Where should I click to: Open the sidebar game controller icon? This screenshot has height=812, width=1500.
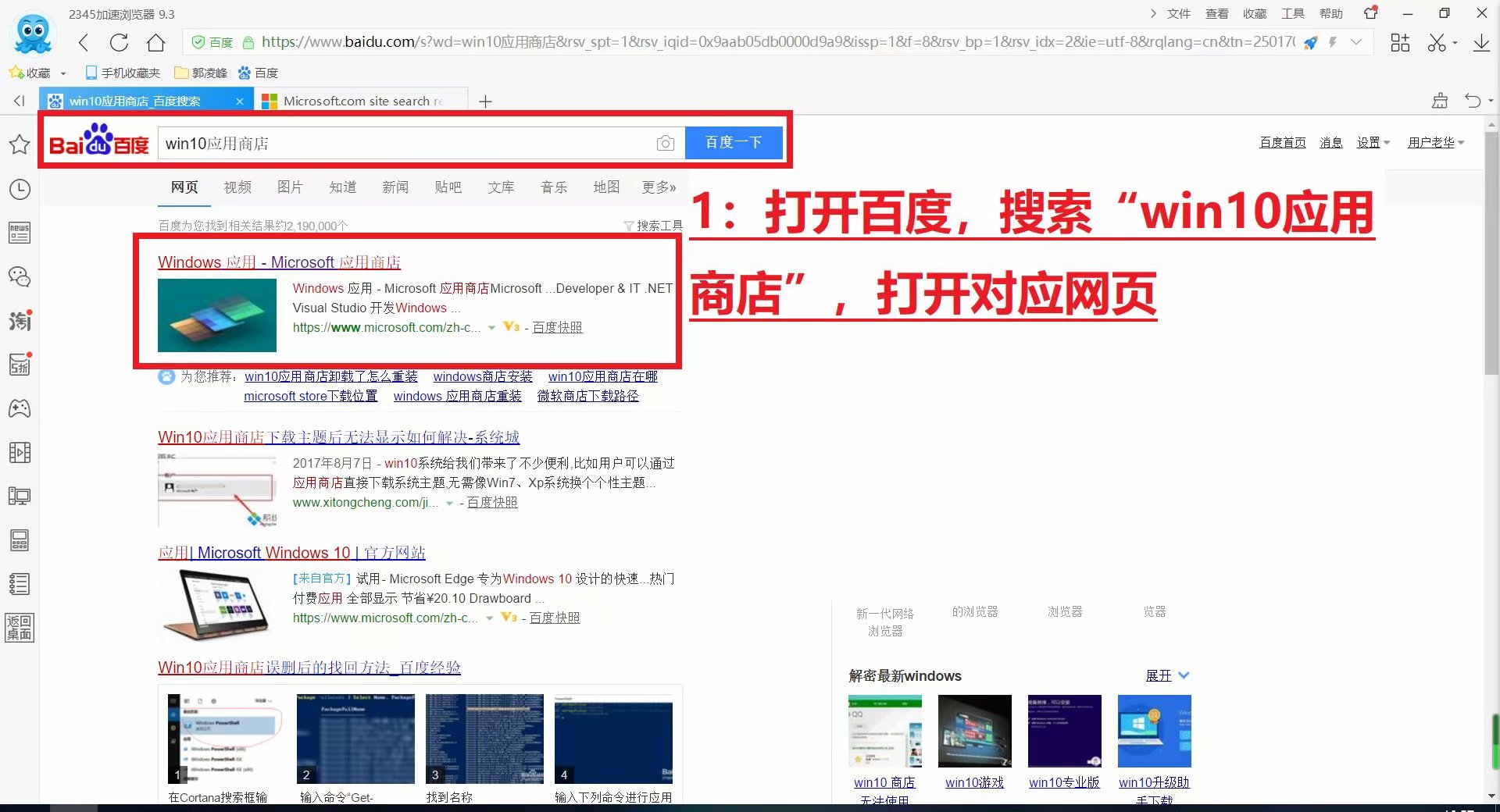pos(20,408)
